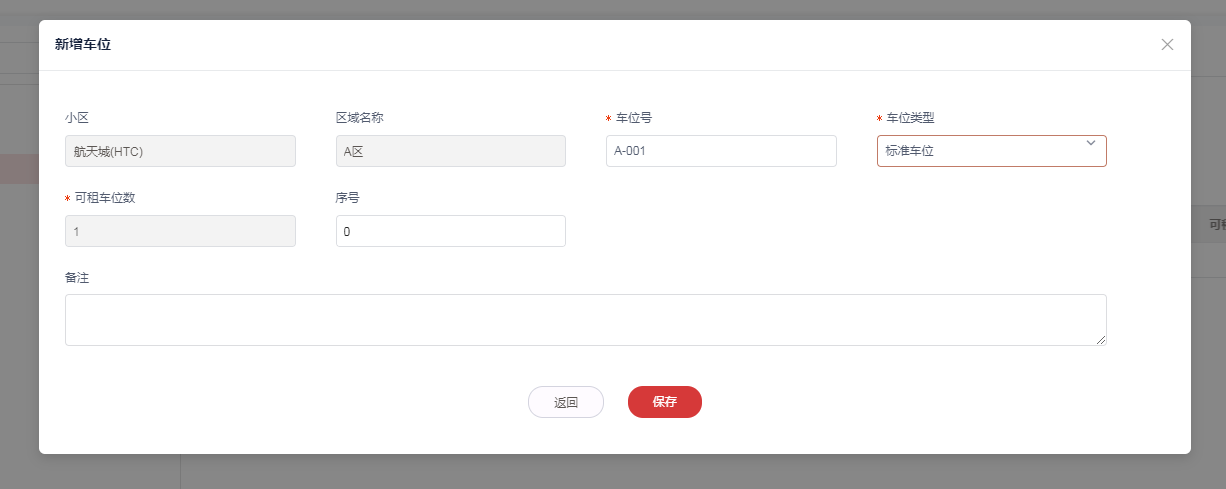Click the 区域名称 field showing A区
Image resolution: width=1226 pixels, height=489 pixels.
tap(450, 151)
